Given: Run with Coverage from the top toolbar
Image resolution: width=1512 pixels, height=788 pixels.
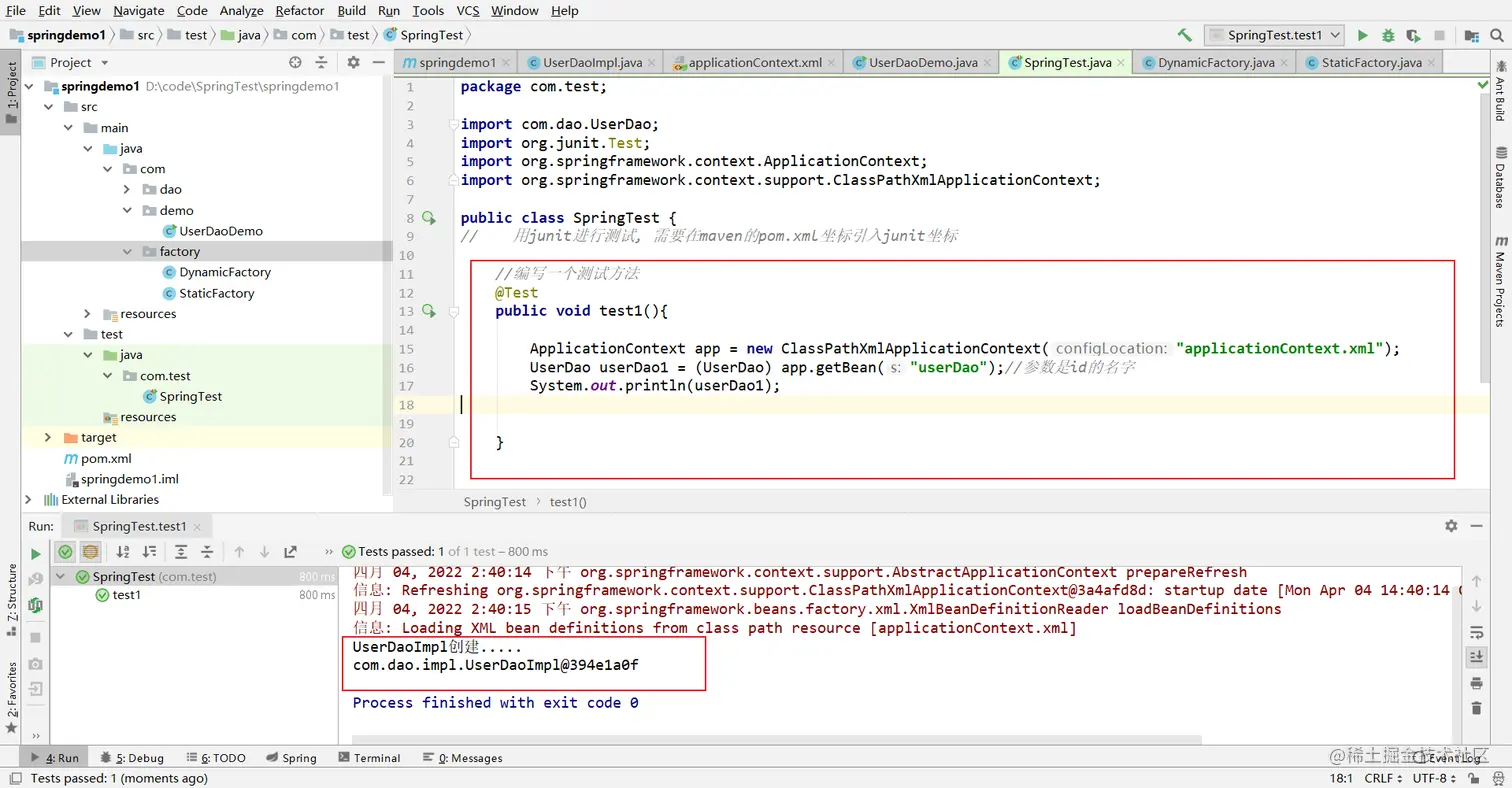Looking at the screenshot, I should [x=1413, y=35].
